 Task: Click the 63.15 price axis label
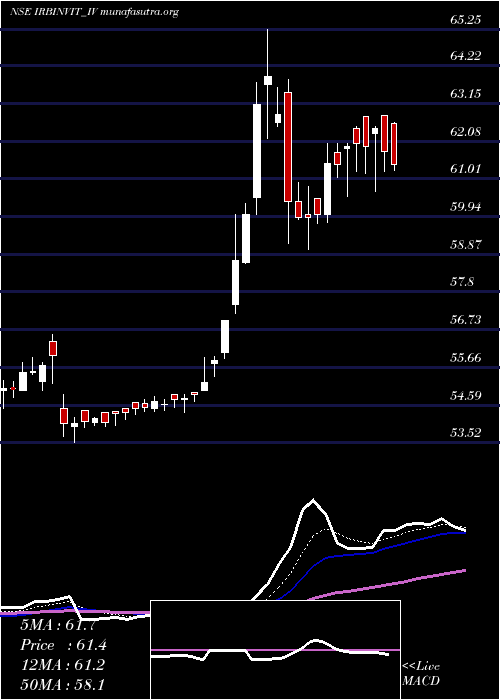(466, 94)
